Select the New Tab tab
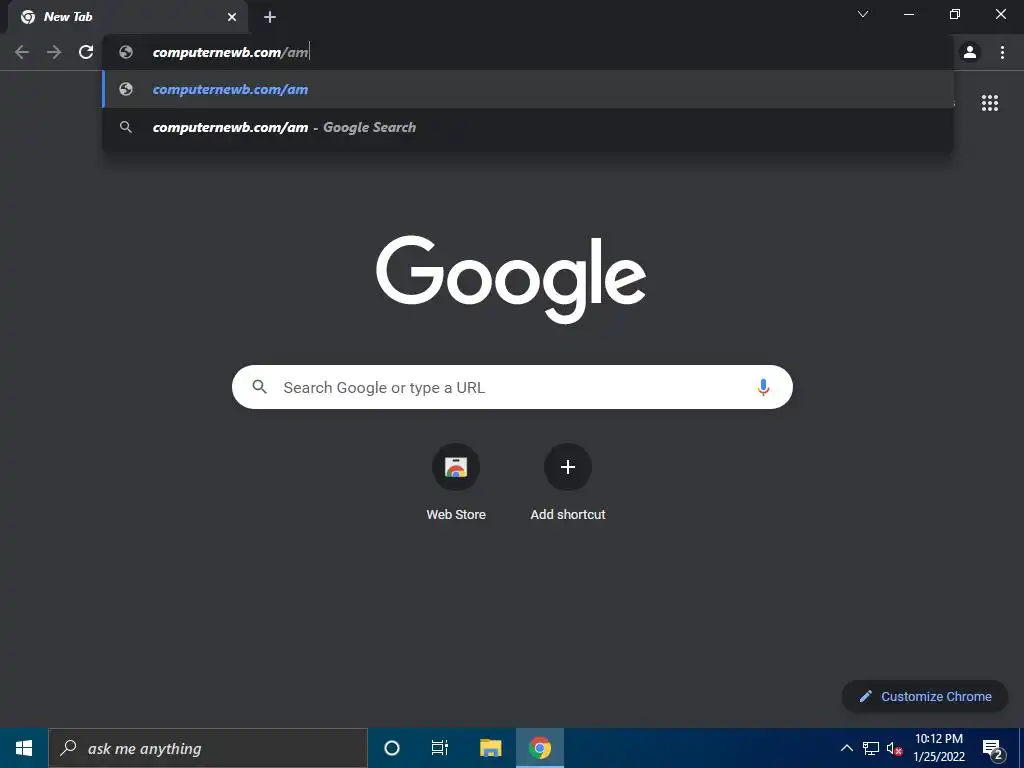The height and width of the screenshot is (768, 1024). tap(127, 17)
